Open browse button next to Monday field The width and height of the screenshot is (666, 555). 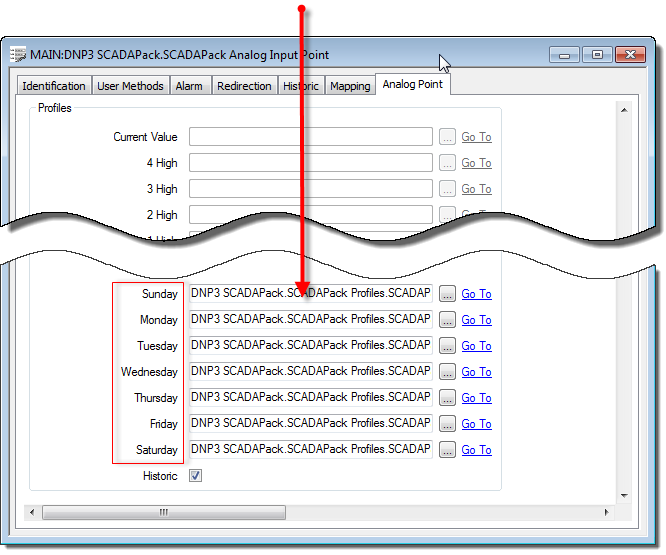click(x=447, y=320)
